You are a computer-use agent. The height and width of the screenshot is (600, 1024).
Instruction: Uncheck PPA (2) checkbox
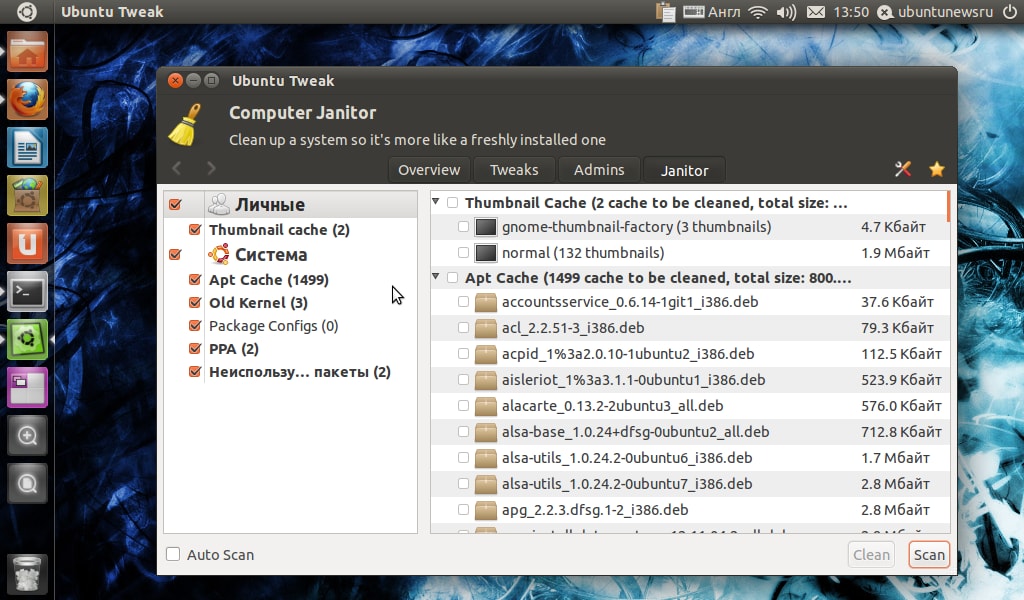[195, 348]
